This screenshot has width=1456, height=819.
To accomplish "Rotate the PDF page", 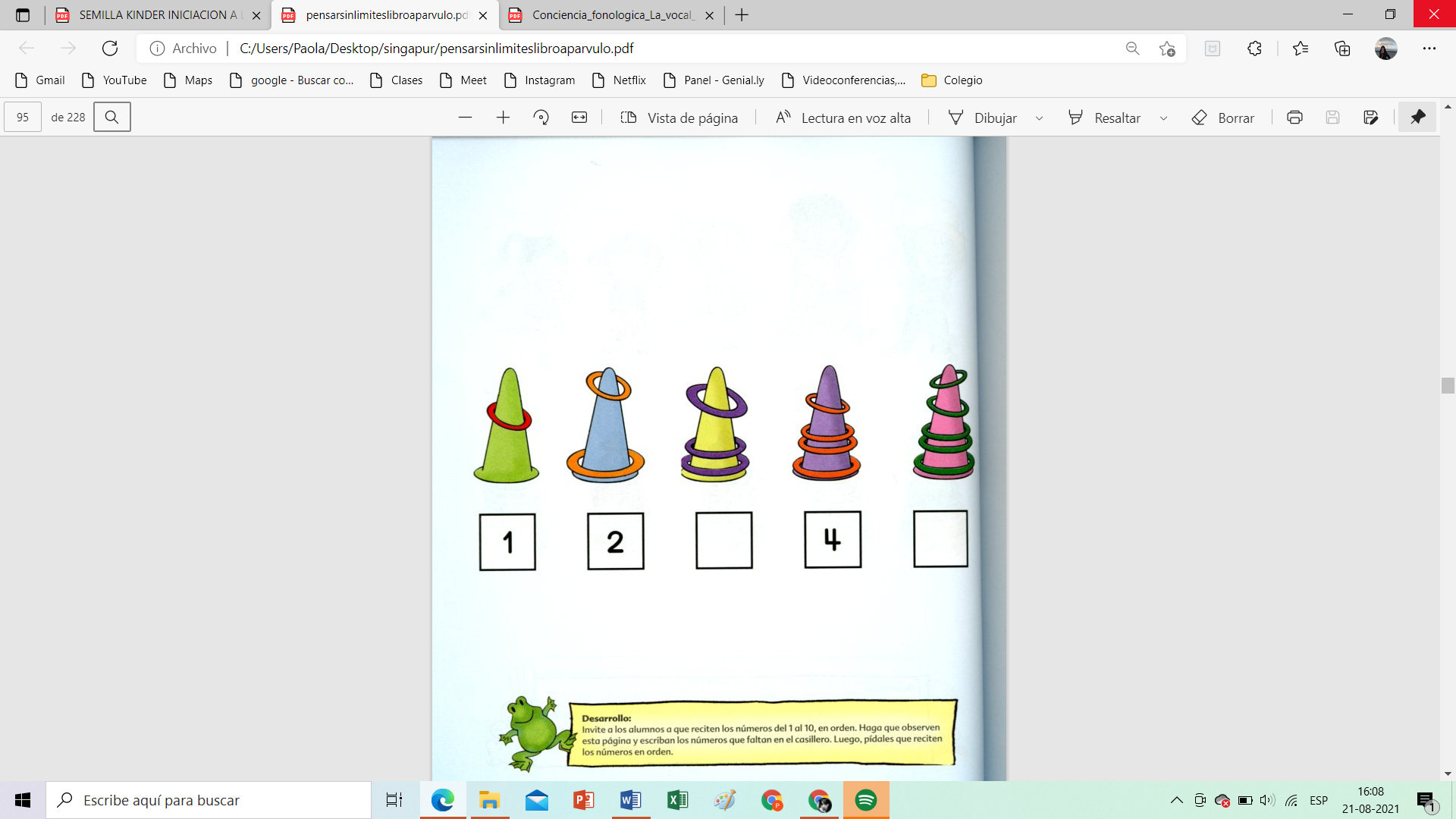I will [x=541, y=117].
